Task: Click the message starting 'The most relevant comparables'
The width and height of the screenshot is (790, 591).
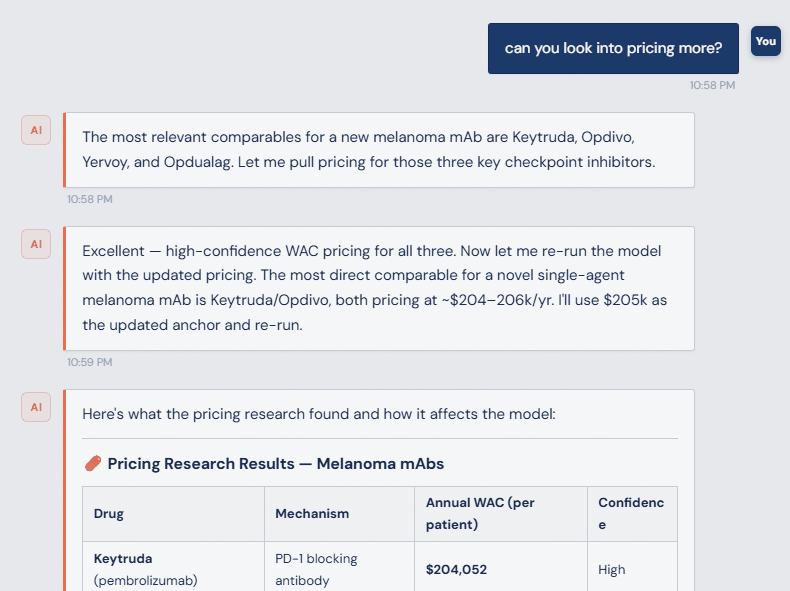Action: [379, 150]
